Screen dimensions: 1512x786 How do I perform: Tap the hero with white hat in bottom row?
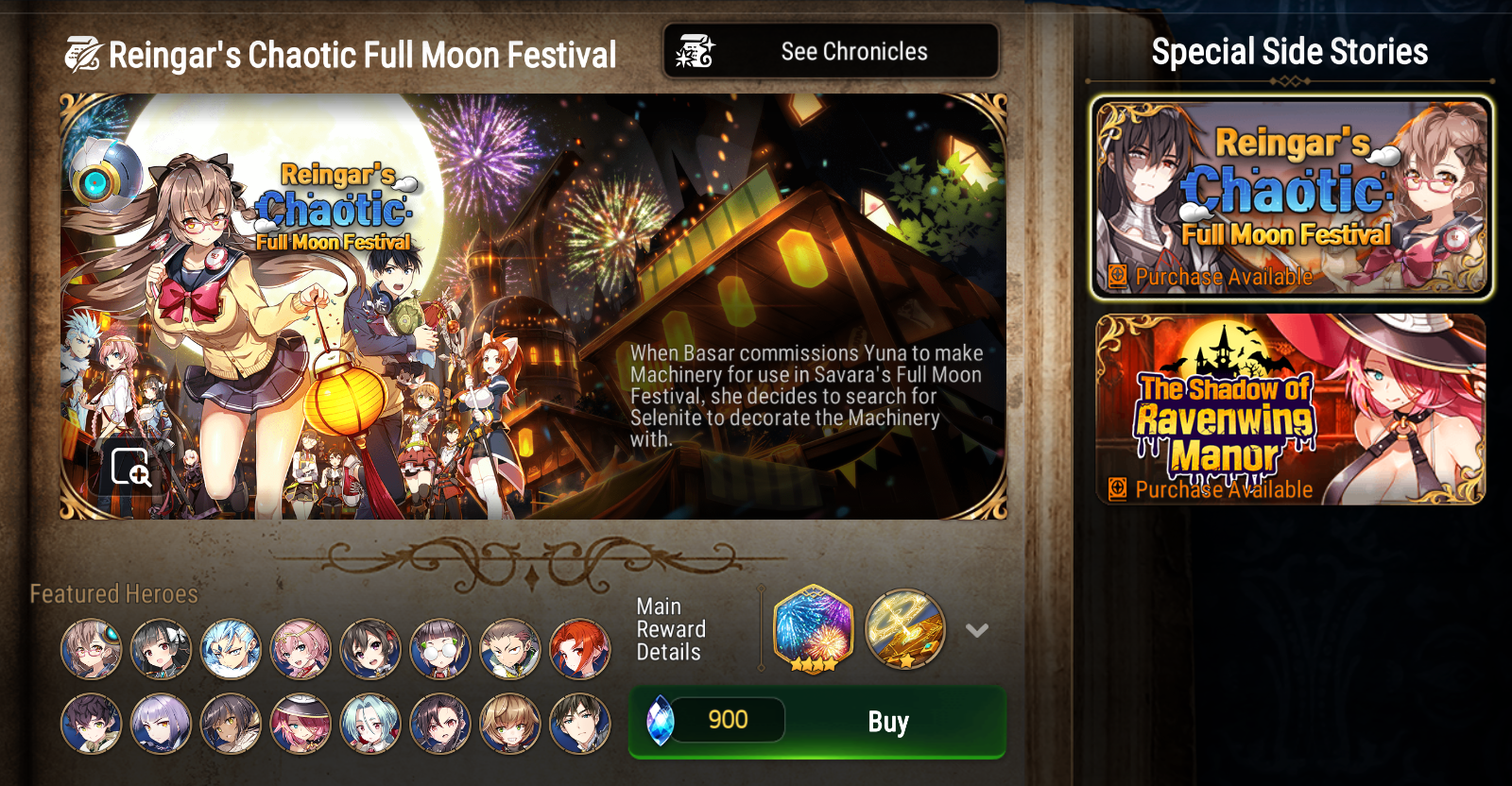tap(301, 724)
